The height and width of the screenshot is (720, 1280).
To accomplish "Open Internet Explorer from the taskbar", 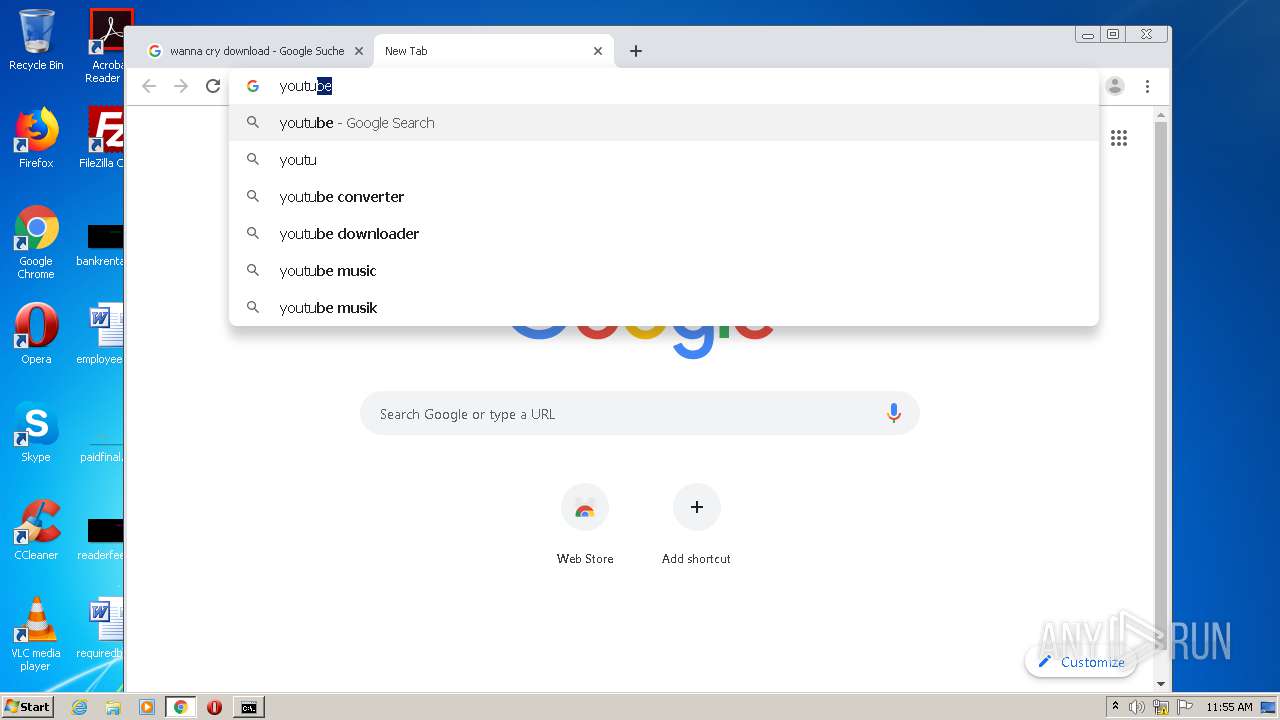I will 80,707.
